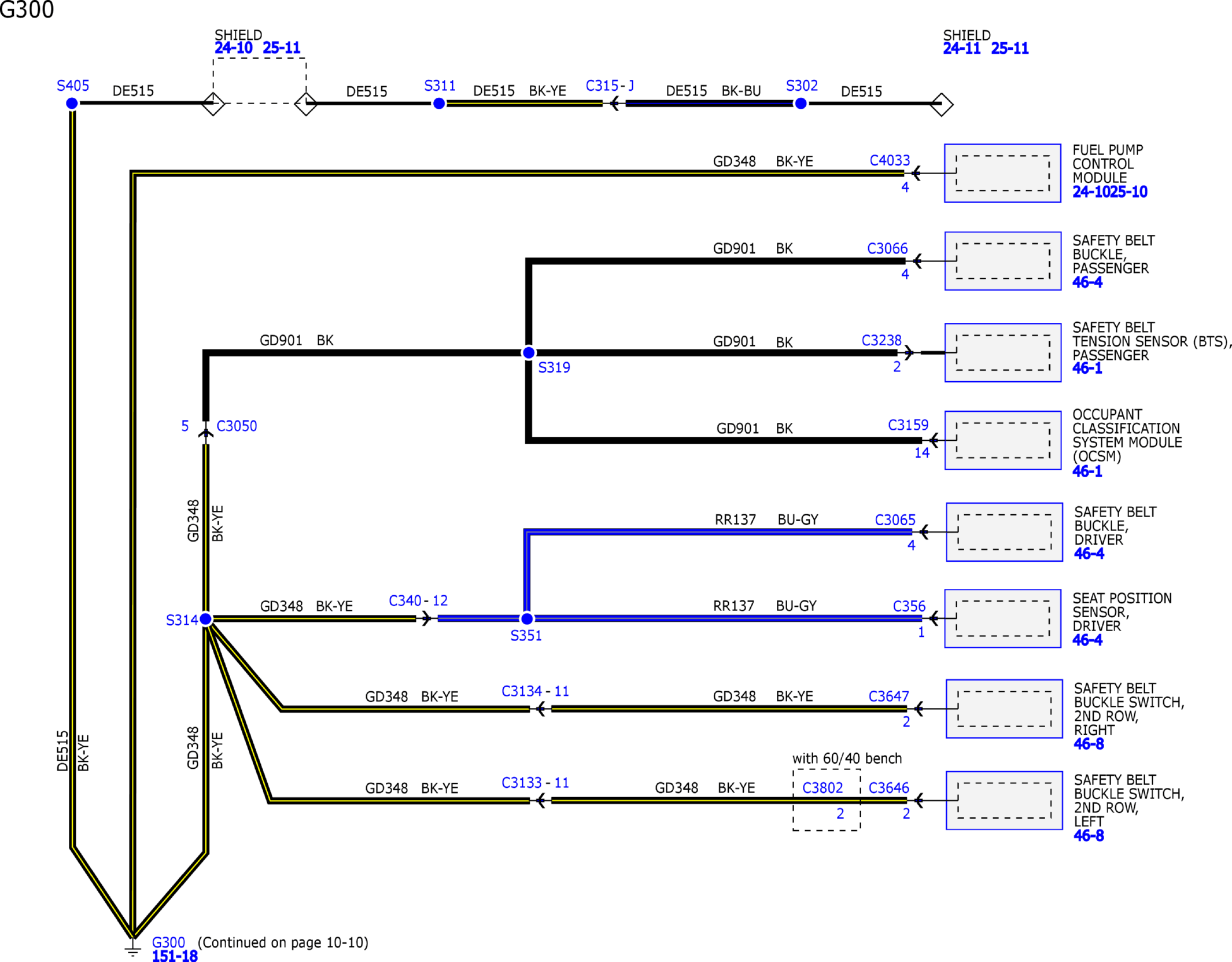
Task: Click the C3134 - 11 connector label
Action: [x=535, y=691]
